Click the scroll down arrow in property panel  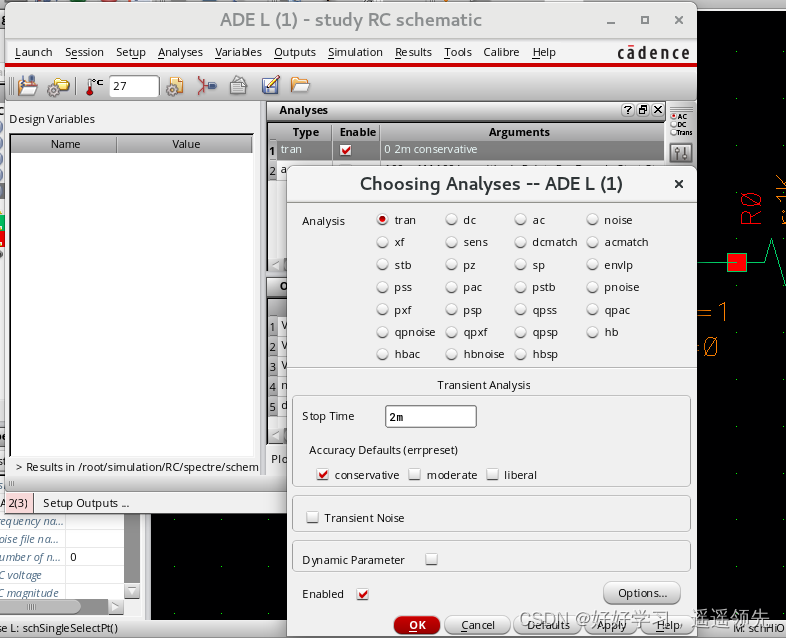click(132, 591)
